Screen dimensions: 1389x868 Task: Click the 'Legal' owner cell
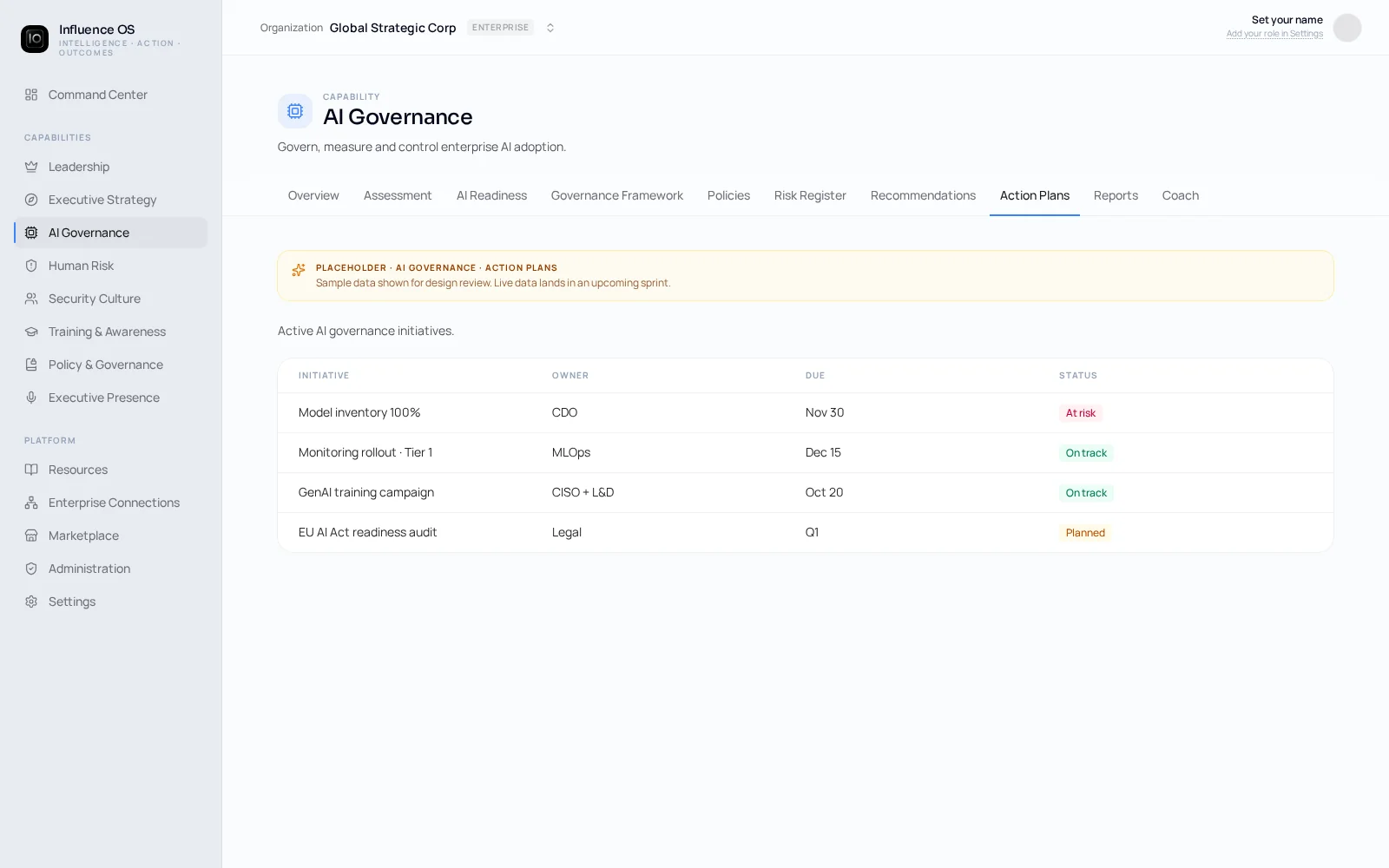coord(567,532)
